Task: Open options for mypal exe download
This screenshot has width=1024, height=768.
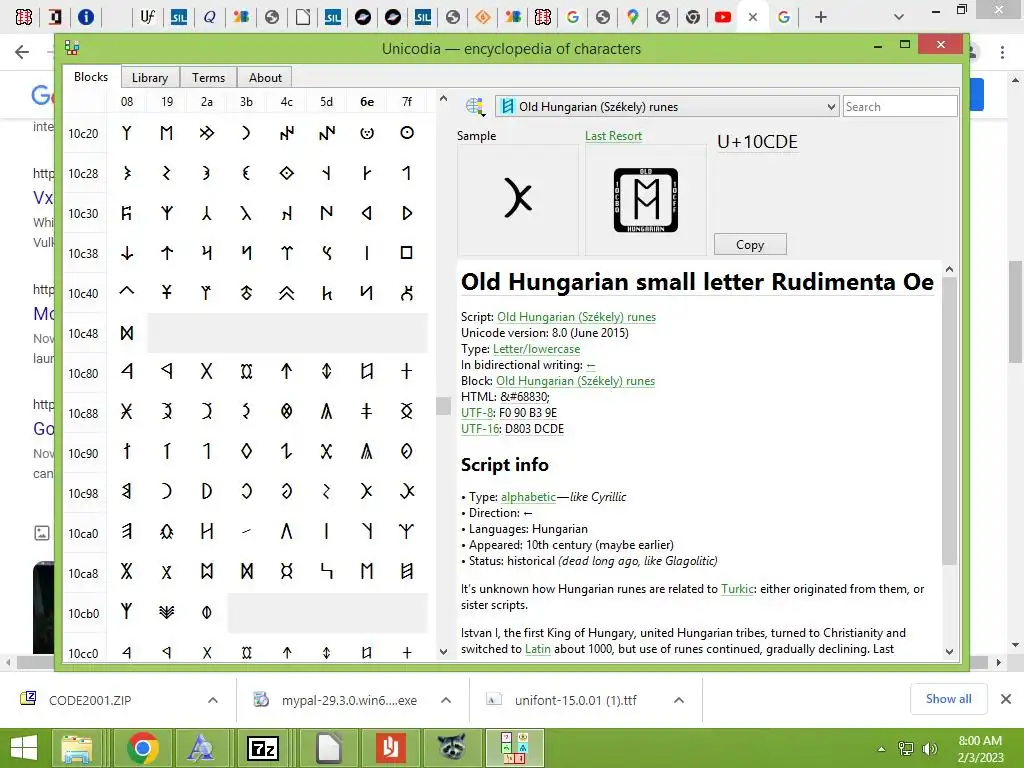Action: [446, 700]
